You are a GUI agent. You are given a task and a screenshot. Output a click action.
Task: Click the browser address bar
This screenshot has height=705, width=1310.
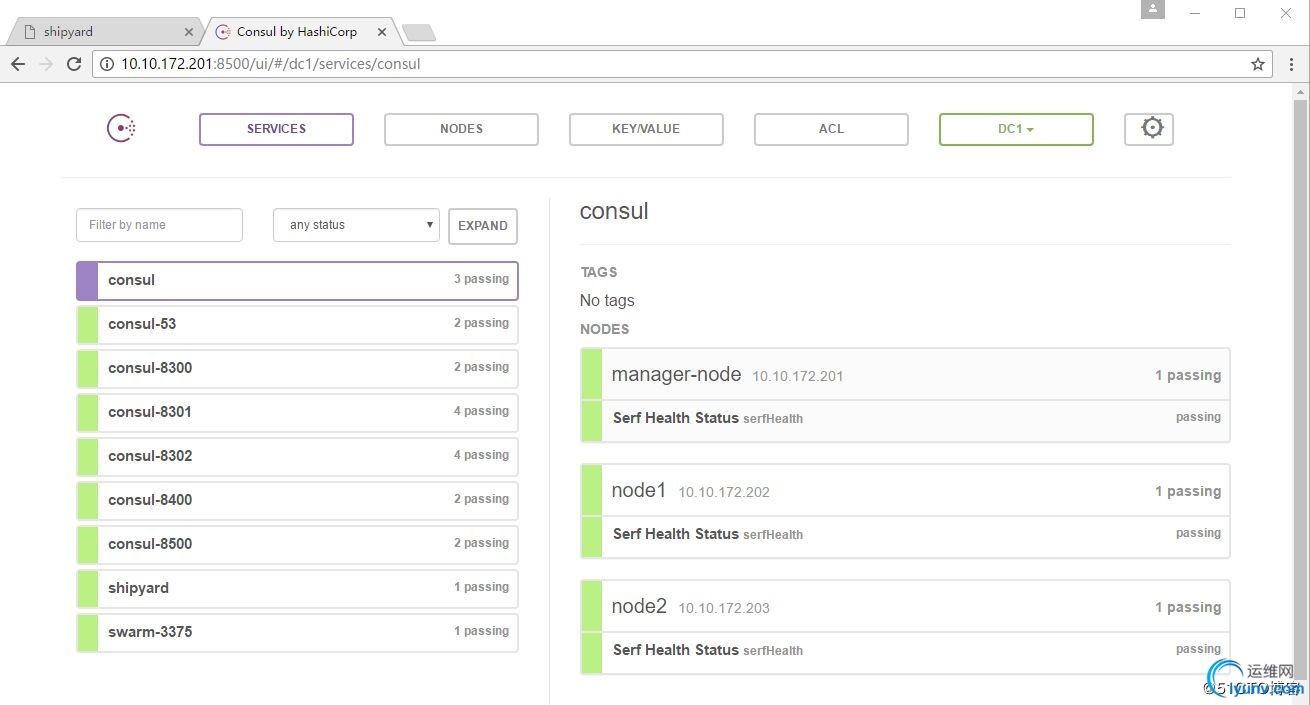(680, 64)
